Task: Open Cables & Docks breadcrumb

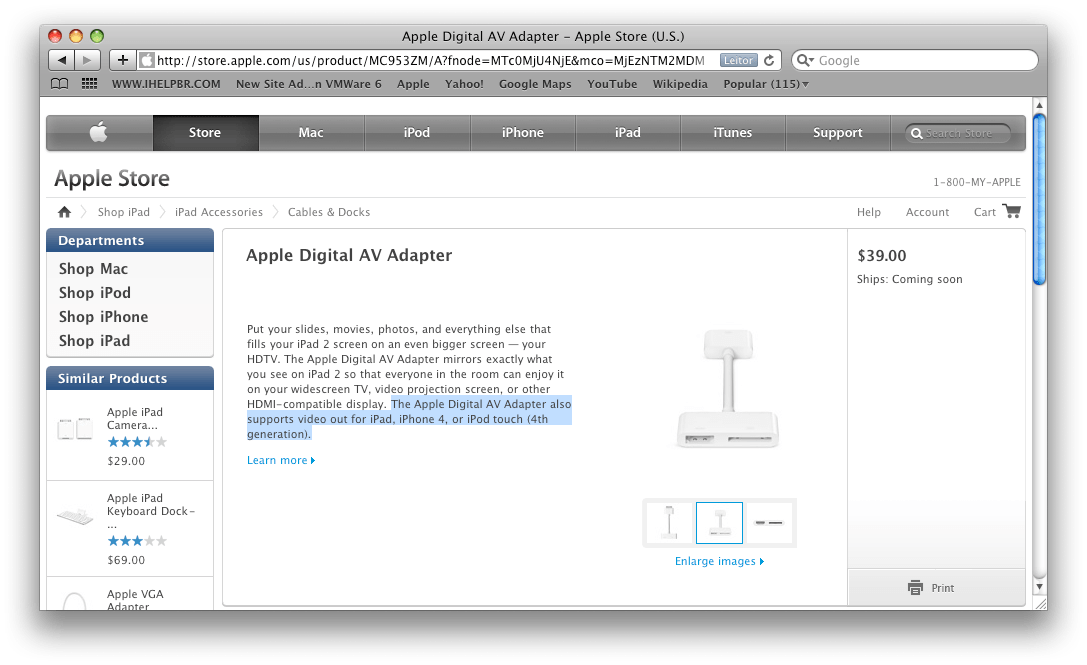Action: pyautogui.click(x=329, y=212)
